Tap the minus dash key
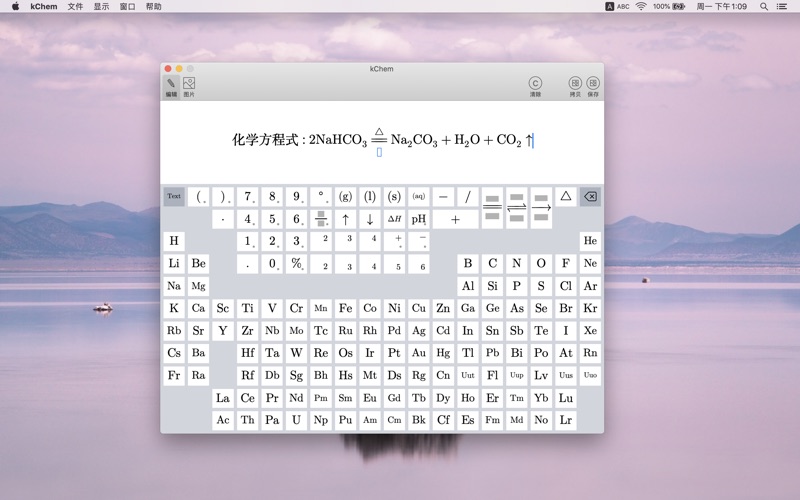Image resolution: width=800 pixels, height=500 pixels. (443, 196)
